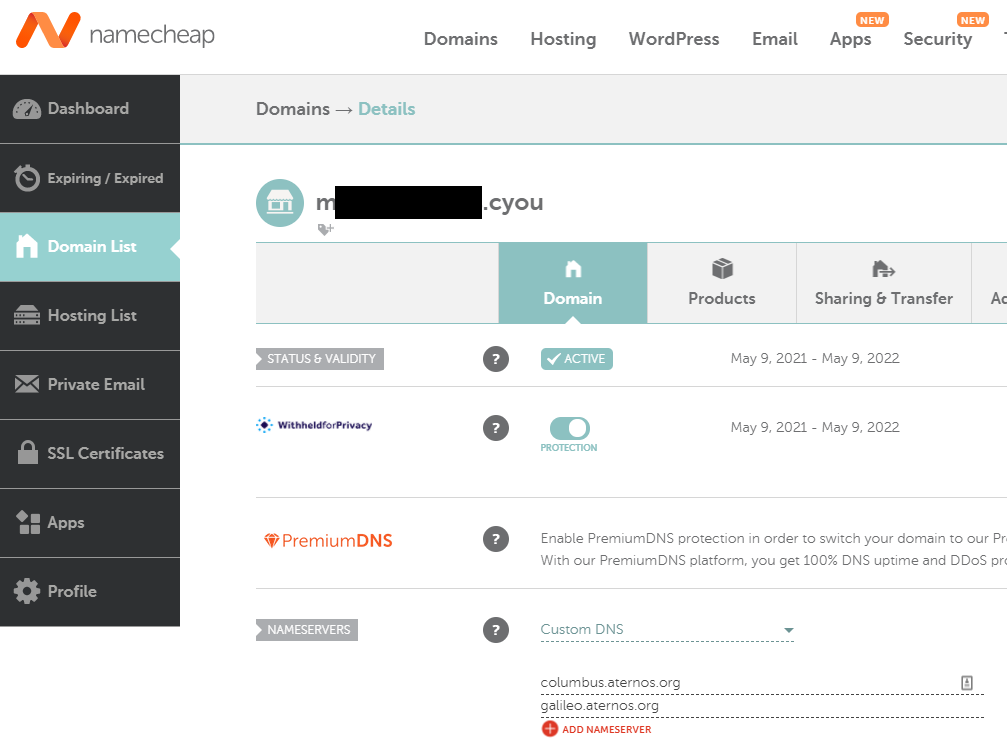Click the WithheldforPrivacy logo

pos(314,425)
